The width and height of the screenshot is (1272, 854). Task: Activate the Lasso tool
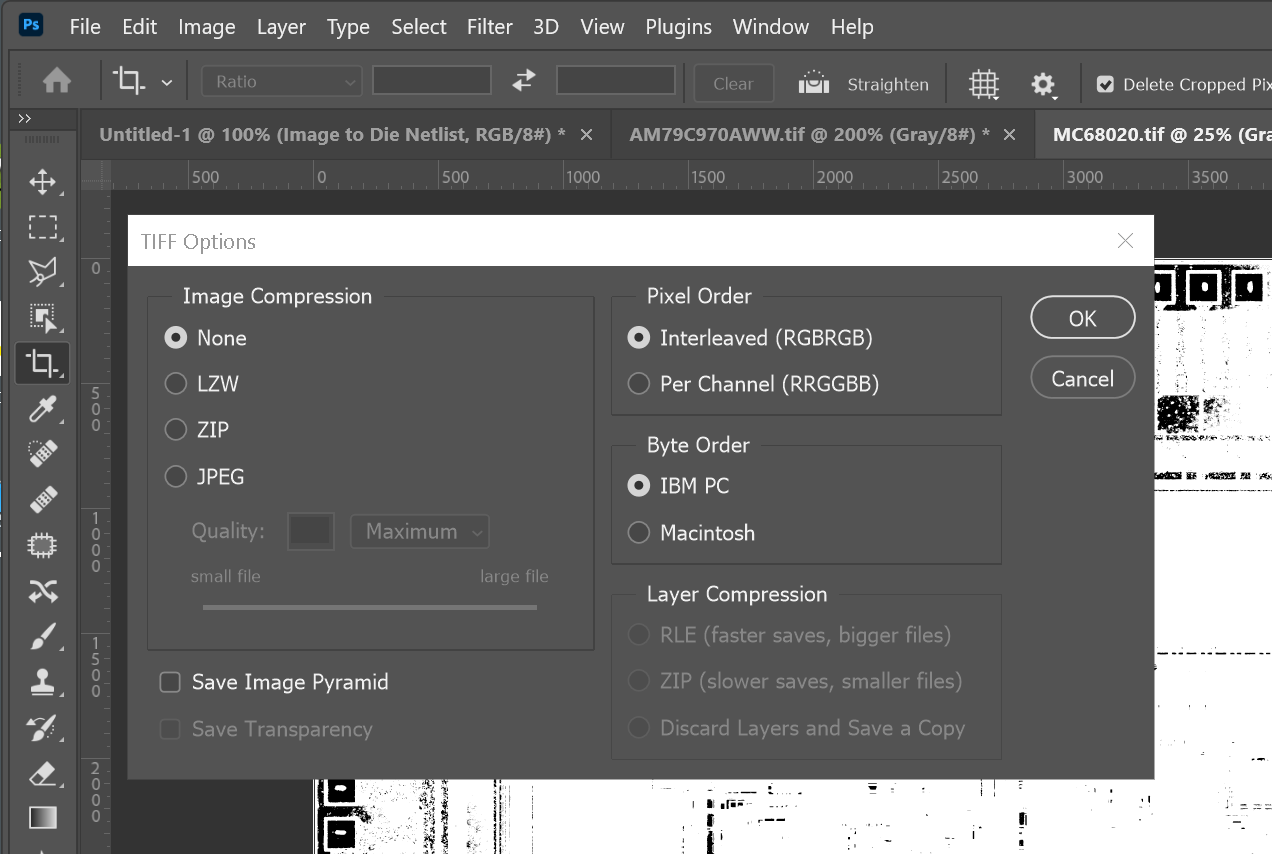pyautogui.click(x=42, y=272)
